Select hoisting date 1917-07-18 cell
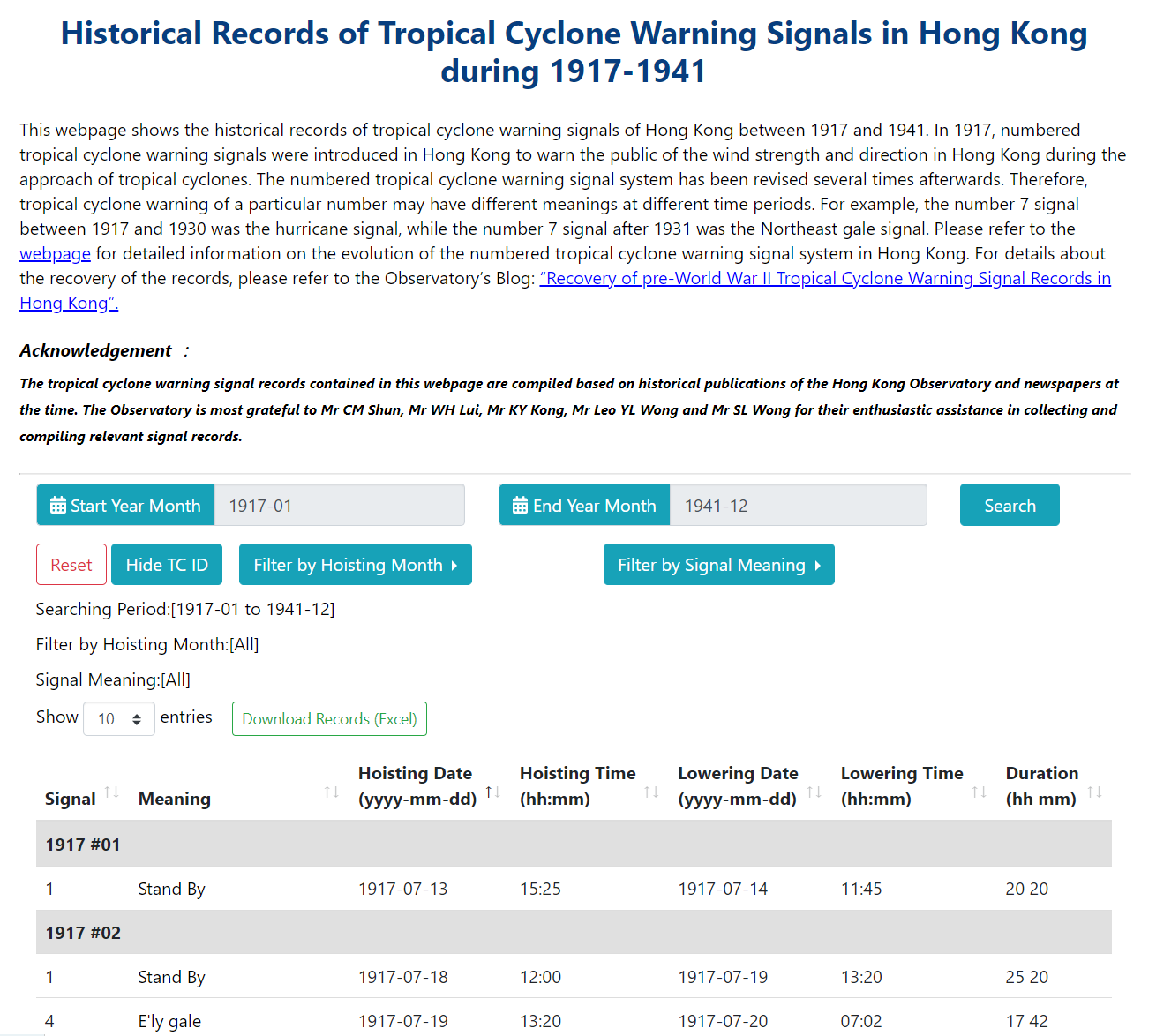 pyautogui.click(x=403, y=977)
